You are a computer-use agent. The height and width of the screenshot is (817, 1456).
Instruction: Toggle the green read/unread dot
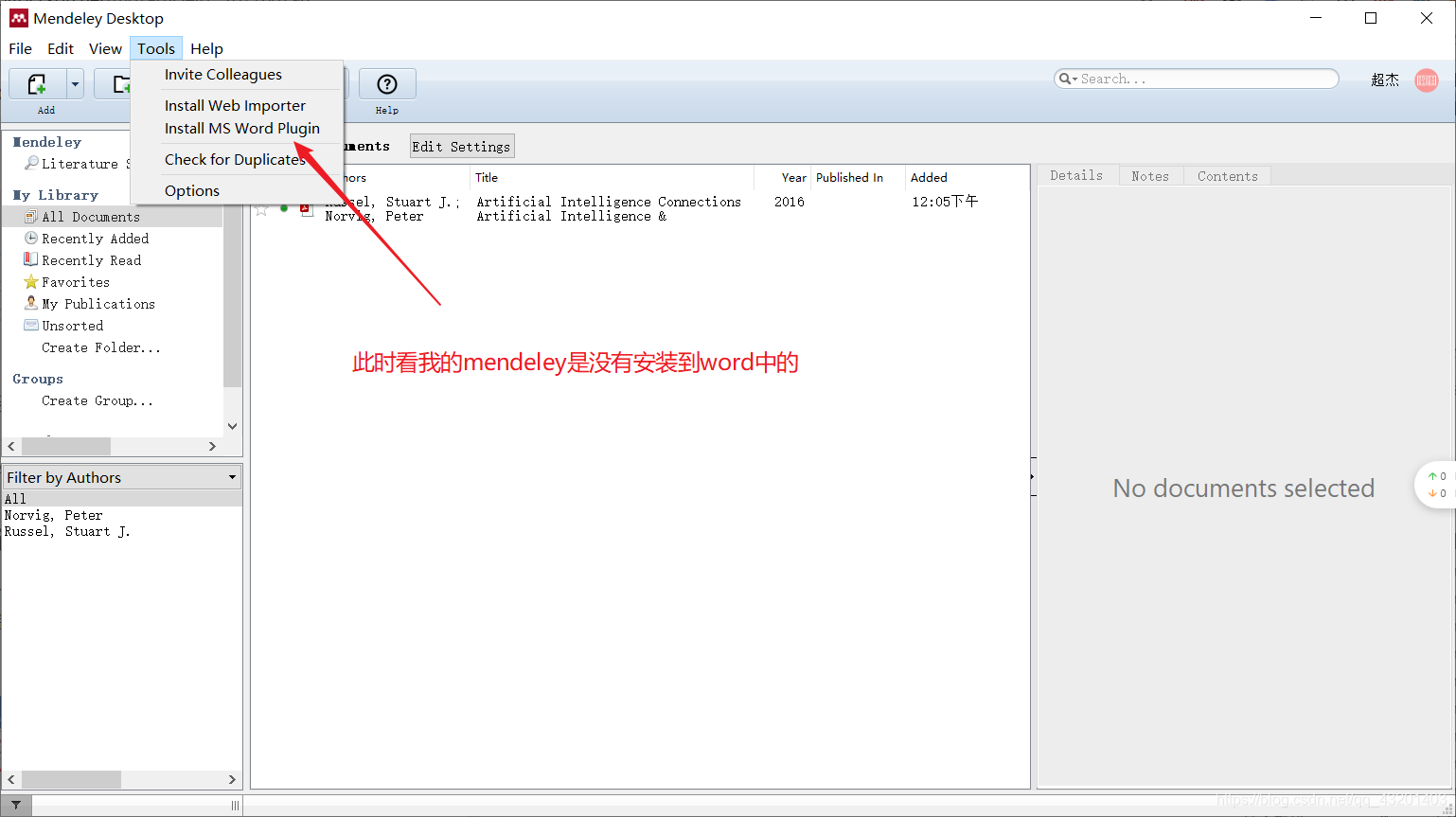(x=284, y=208)
